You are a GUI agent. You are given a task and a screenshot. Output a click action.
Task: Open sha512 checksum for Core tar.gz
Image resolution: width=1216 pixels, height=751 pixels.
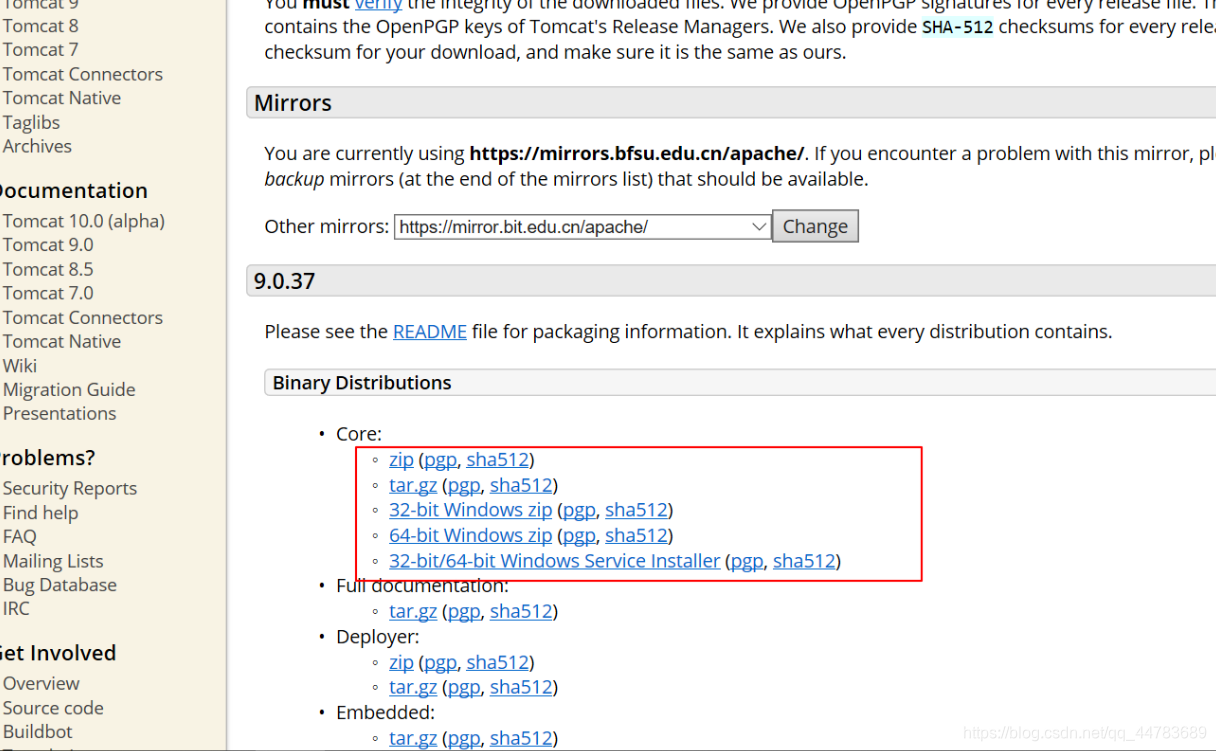point(521,485)
